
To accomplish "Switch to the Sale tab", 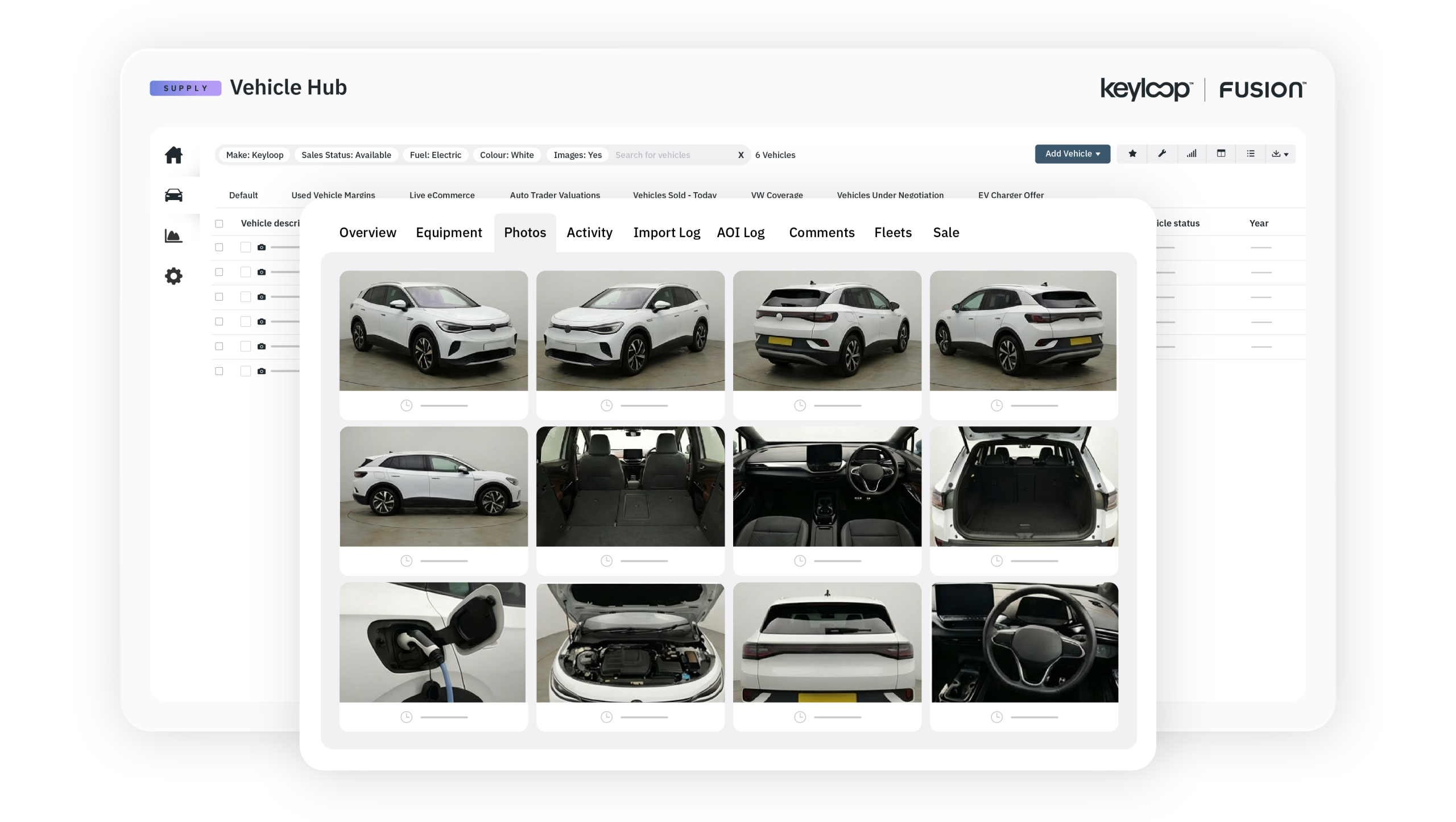I will click(x=946, y=233).
